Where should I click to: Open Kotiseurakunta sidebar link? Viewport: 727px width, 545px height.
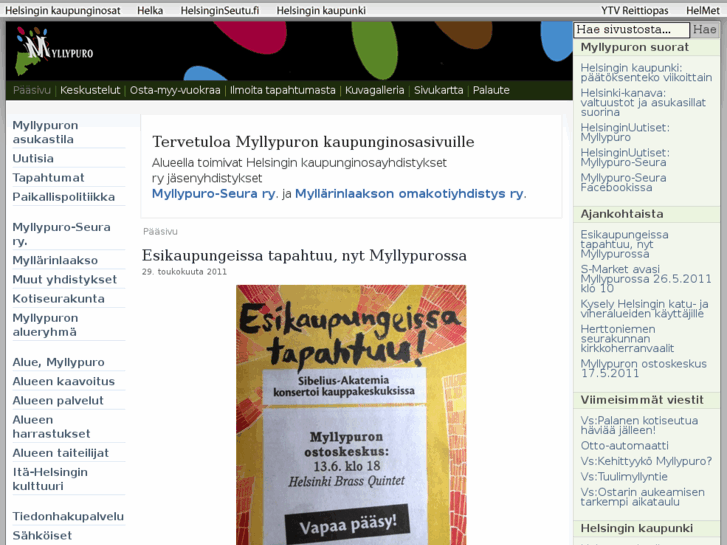click(x=58, y=299)
